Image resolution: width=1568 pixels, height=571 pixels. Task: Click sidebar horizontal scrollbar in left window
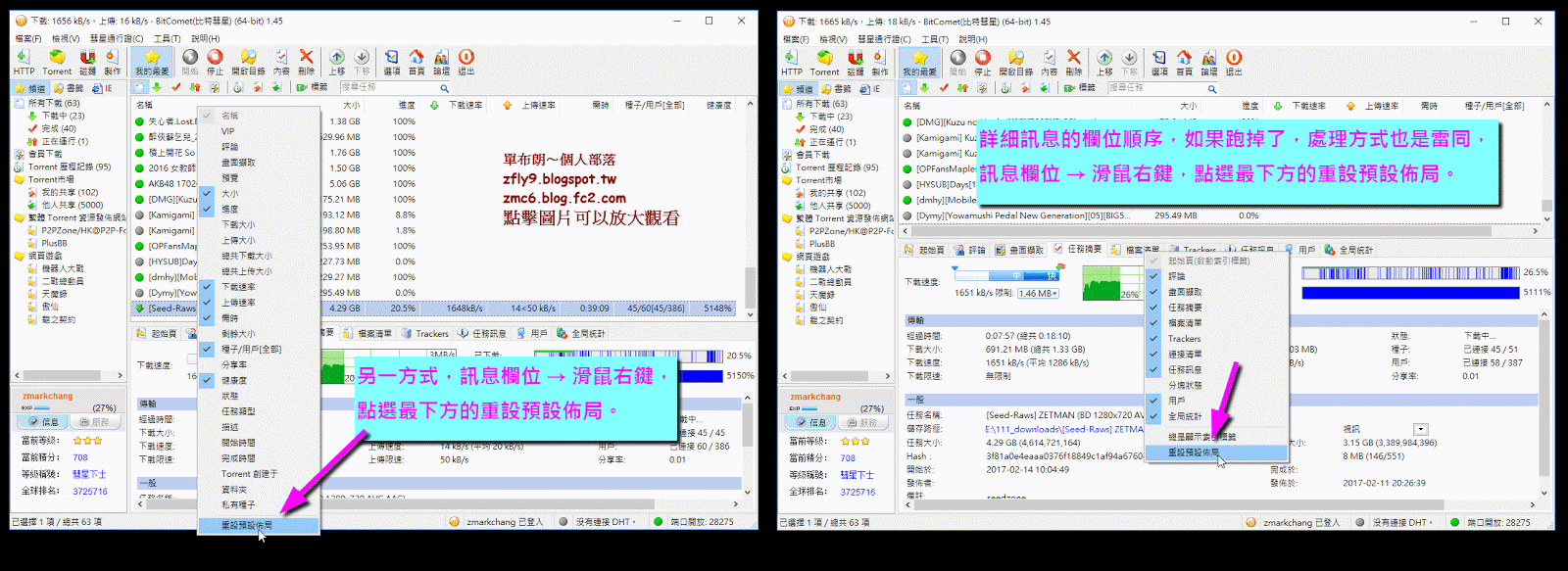click(67, 375)
